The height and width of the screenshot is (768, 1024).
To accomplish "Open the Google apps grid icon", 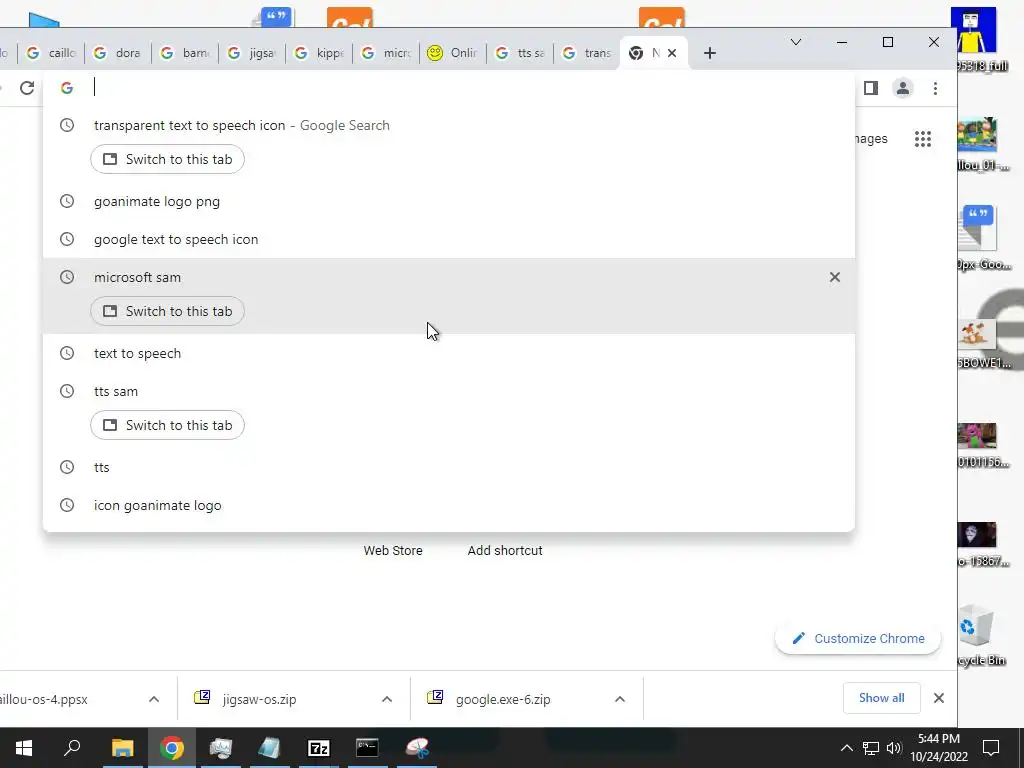I will pyautogui.click(x=923, y=138).
